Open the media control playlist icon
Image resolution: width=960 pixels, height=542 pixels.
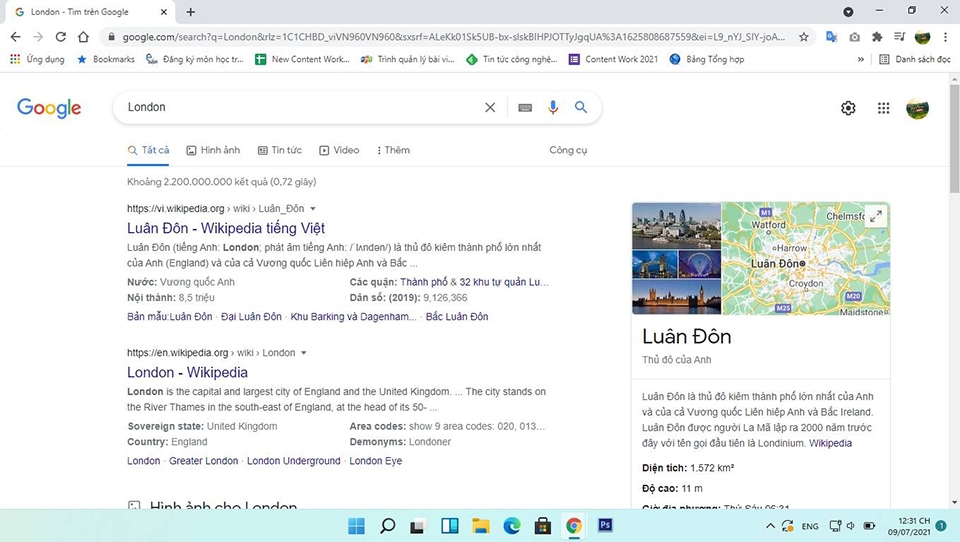[x=899, y=37]
